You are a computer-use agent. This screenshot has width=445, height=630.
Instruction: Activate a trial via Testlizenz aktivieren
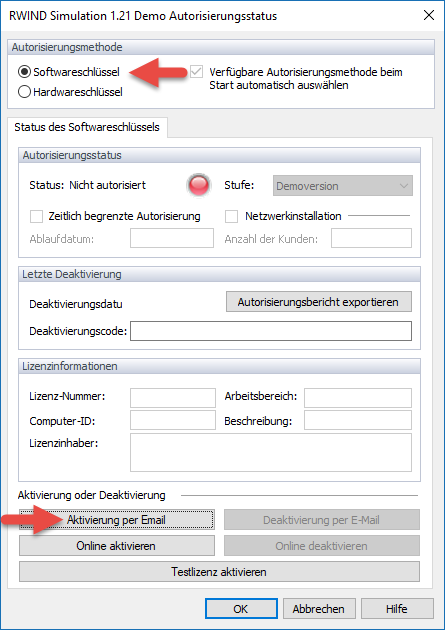pos(219,571)
